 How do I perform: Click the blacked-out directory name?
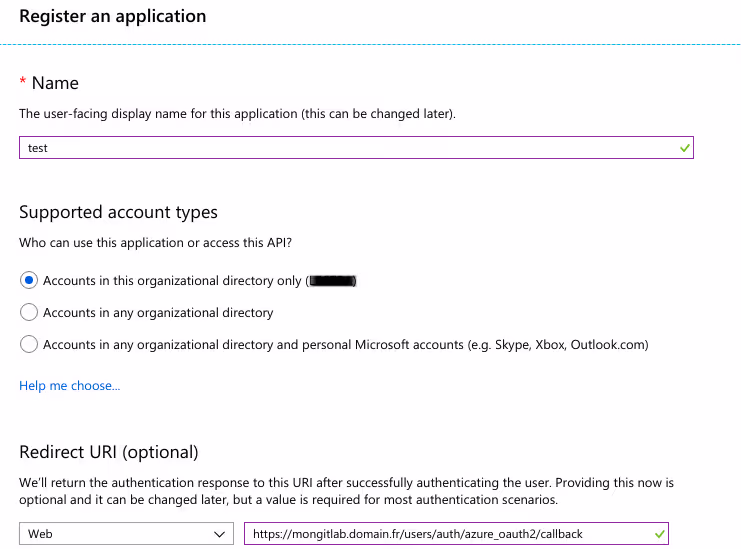pyautogui.click(x=332, y=281)
